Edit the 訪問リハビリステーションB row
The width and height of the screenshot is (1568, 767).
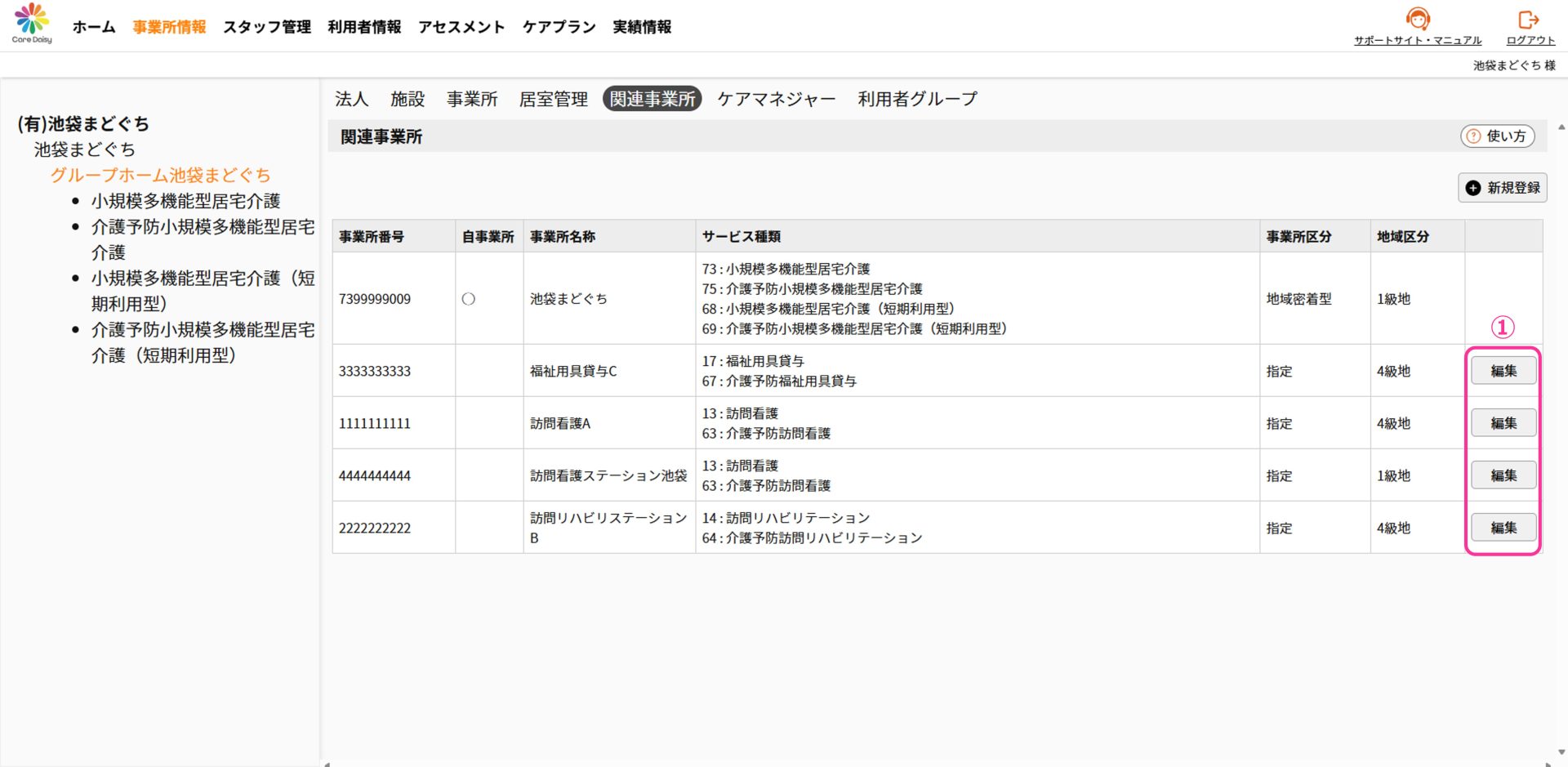[x=1503, y=528]
